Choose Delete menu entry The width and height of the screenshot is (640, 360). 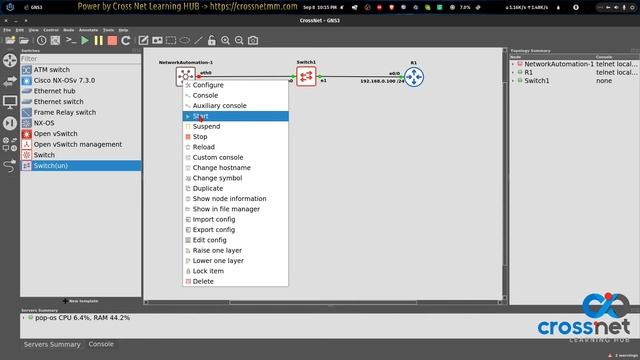236,281
